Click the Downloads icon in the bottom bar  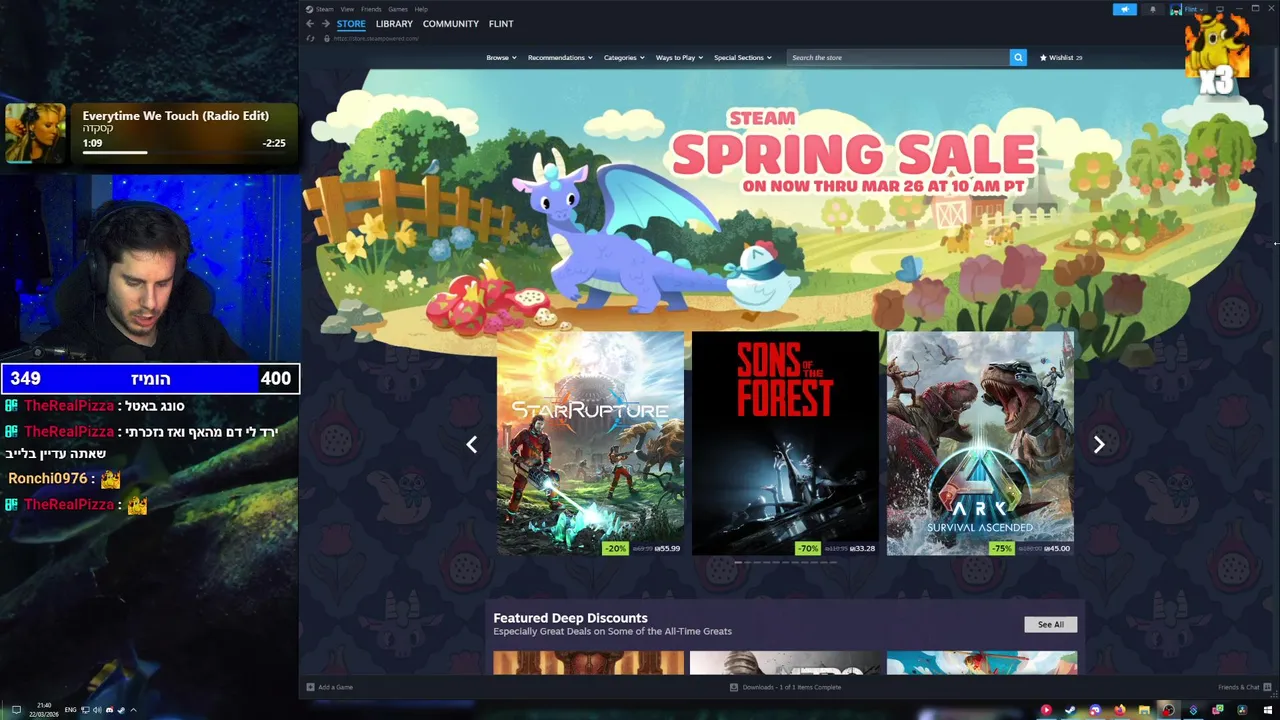click(734, 687)
